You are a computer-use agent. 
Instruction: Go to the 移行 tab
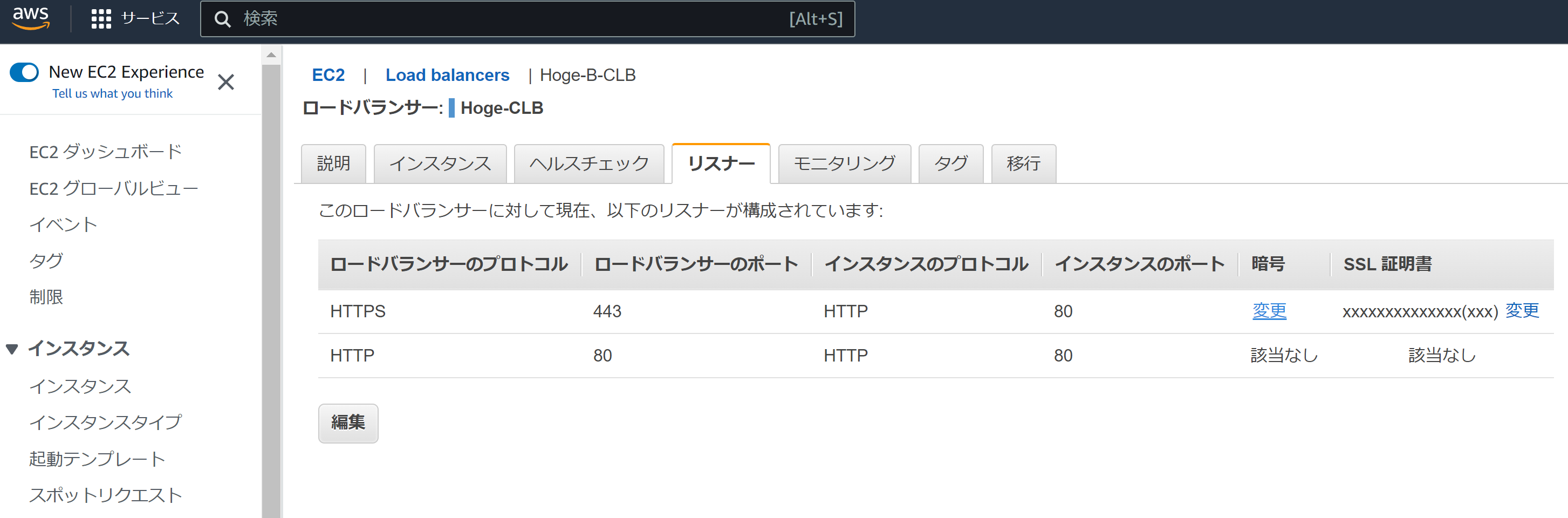pos(1023,163)
